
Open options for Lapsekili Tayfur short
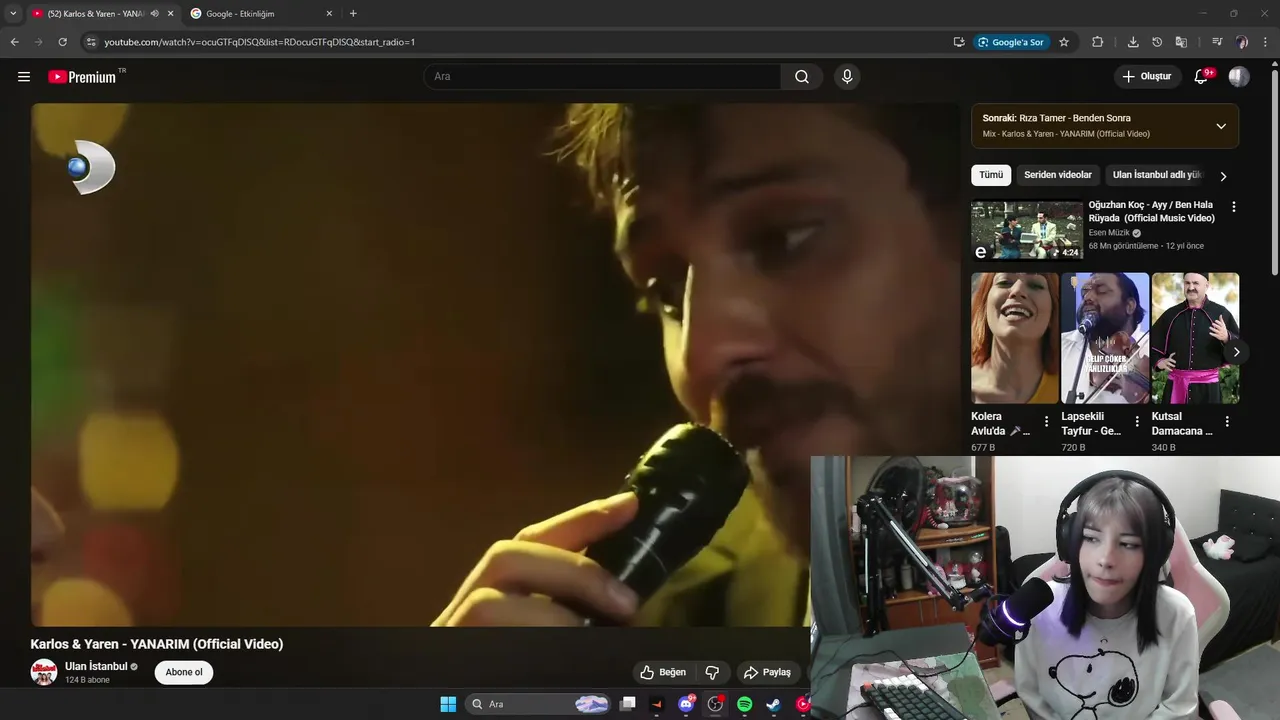(x=1137, y=422)
